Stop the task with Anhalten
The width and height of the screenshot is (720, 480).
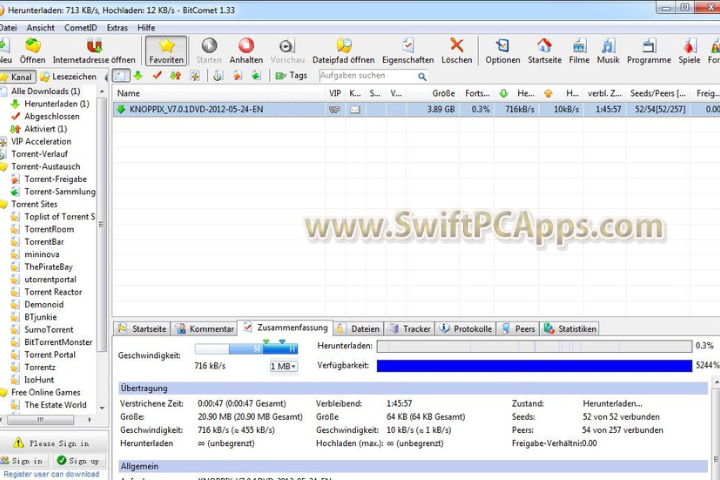point(246,51)
